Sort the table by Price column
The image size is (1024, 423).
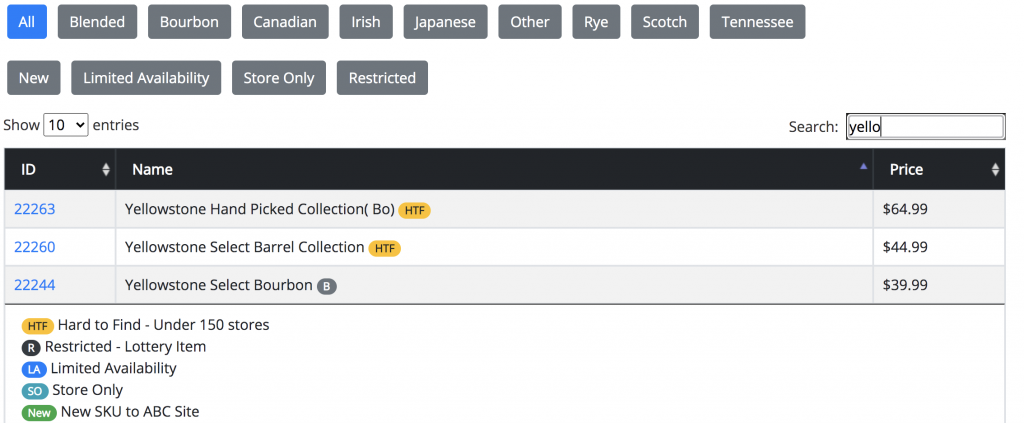(938, 170)
